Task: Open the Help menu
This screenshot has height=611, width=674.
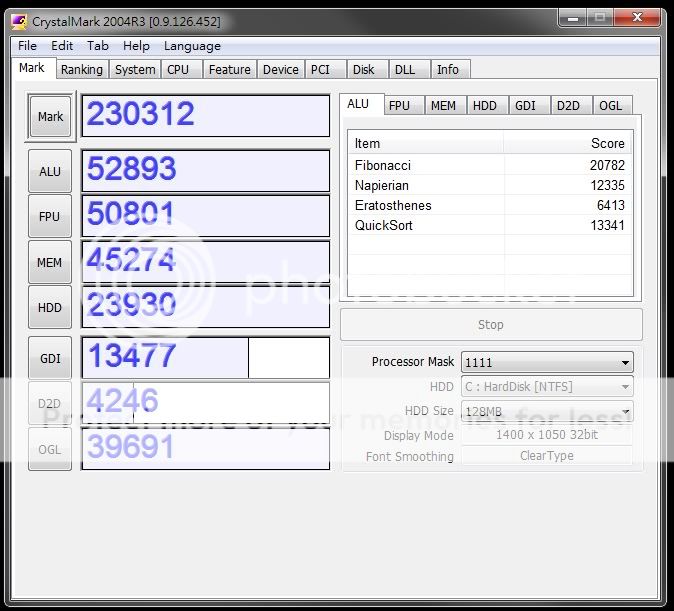Action: 136,46
